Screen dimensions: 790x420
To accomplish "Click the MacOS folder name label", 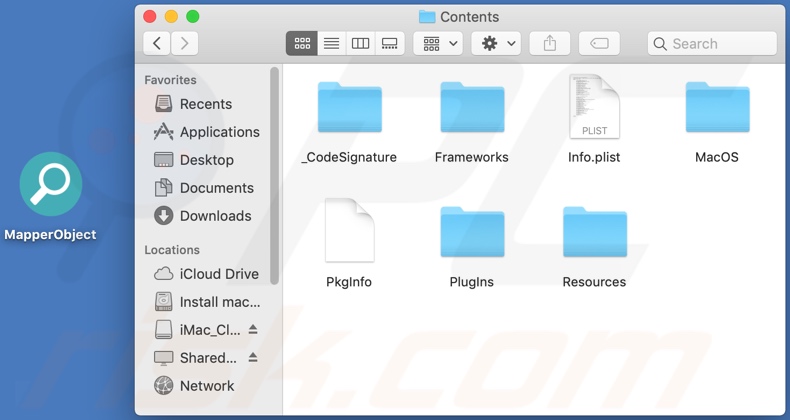I will coord(717,157).
